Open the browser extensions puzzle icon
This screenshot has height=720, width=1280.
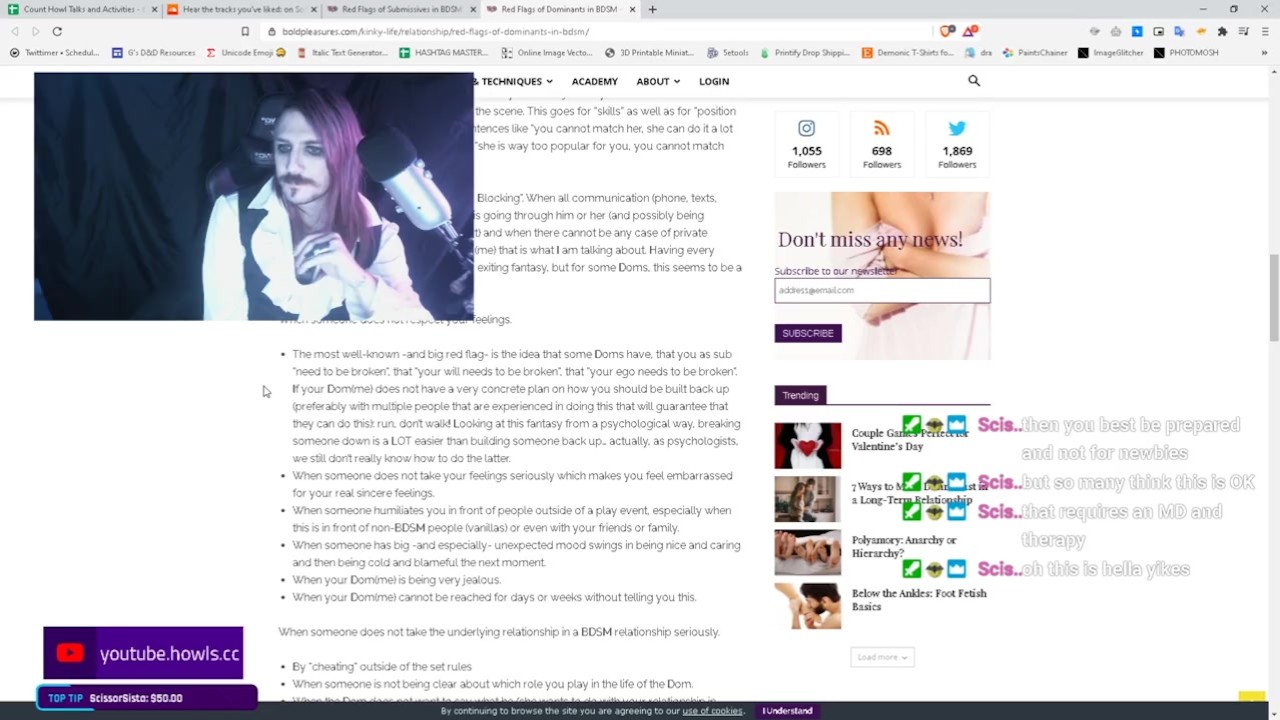pos(1222,31)
